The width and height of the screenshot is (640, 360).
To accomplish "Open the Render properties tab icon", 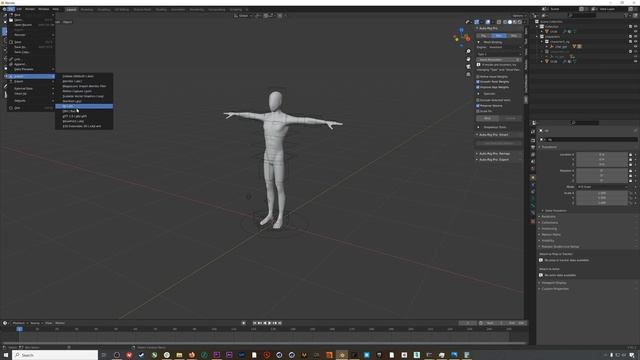I will tap(533, 140).
